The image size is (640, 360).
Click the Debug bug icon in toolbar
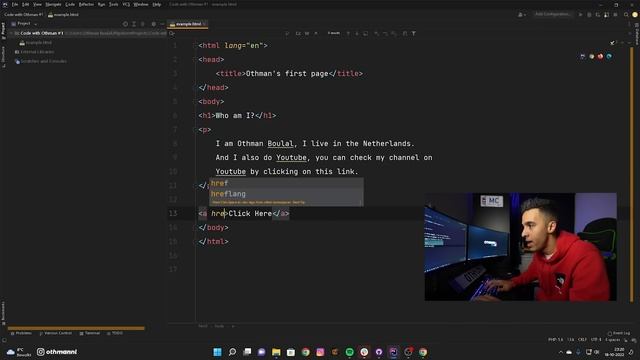tap(589, 14)
